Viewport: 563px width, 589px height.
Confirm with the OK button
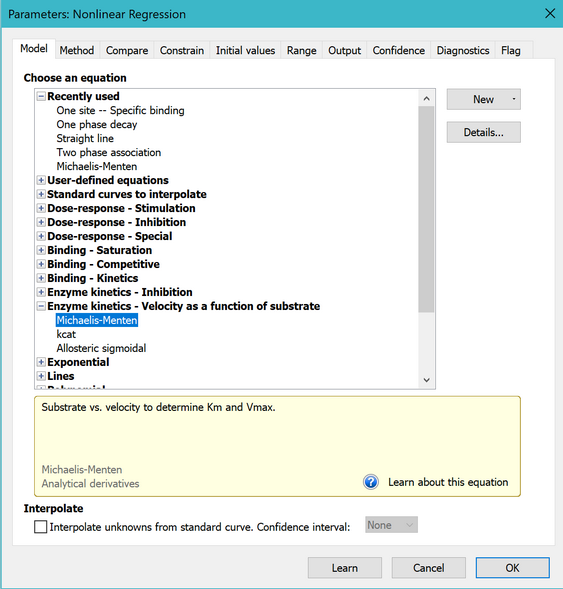[x=512, y=568]
